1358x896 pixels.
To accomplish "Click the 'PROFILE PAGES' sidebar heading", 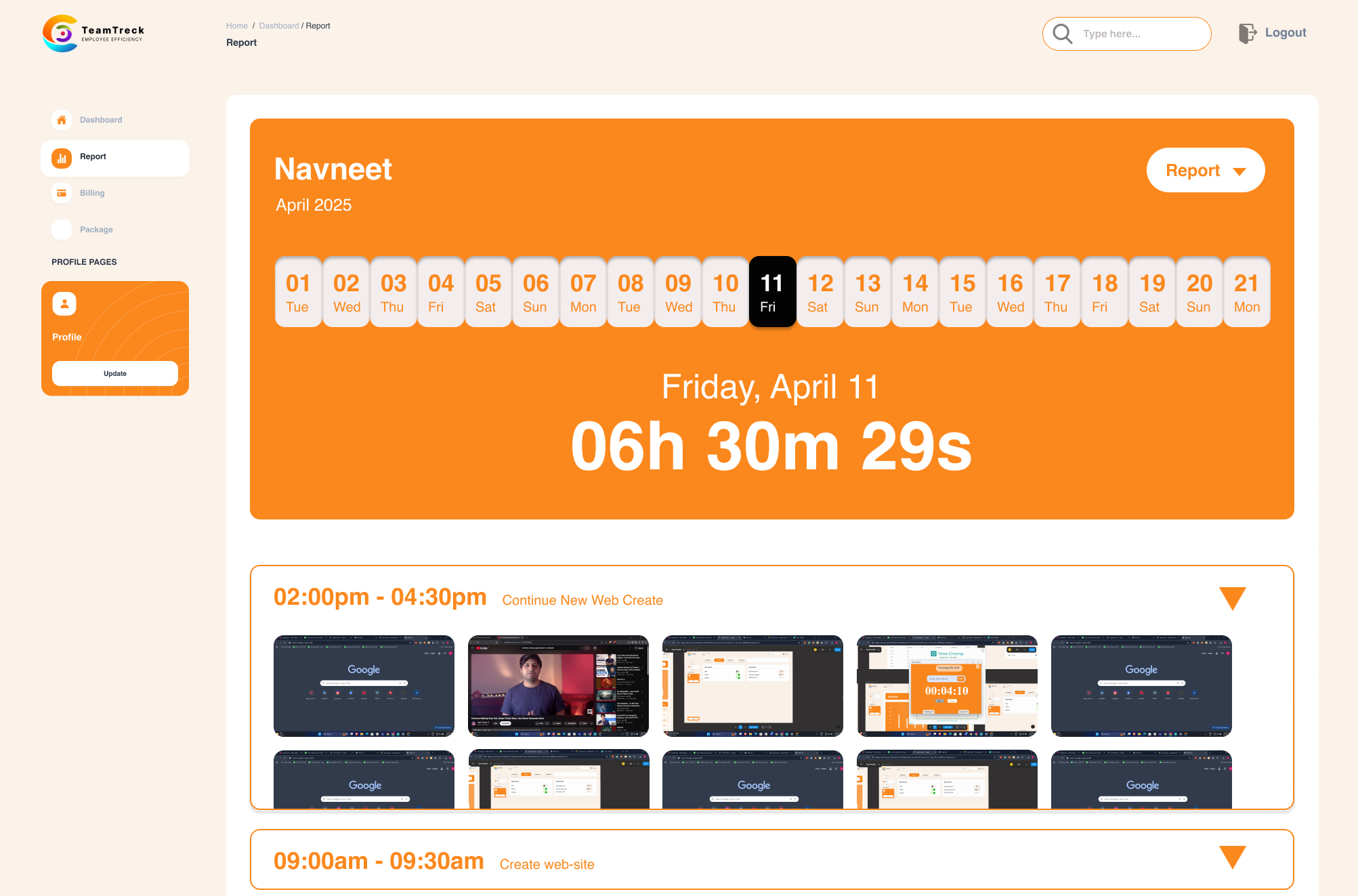I will click(84, 262).
